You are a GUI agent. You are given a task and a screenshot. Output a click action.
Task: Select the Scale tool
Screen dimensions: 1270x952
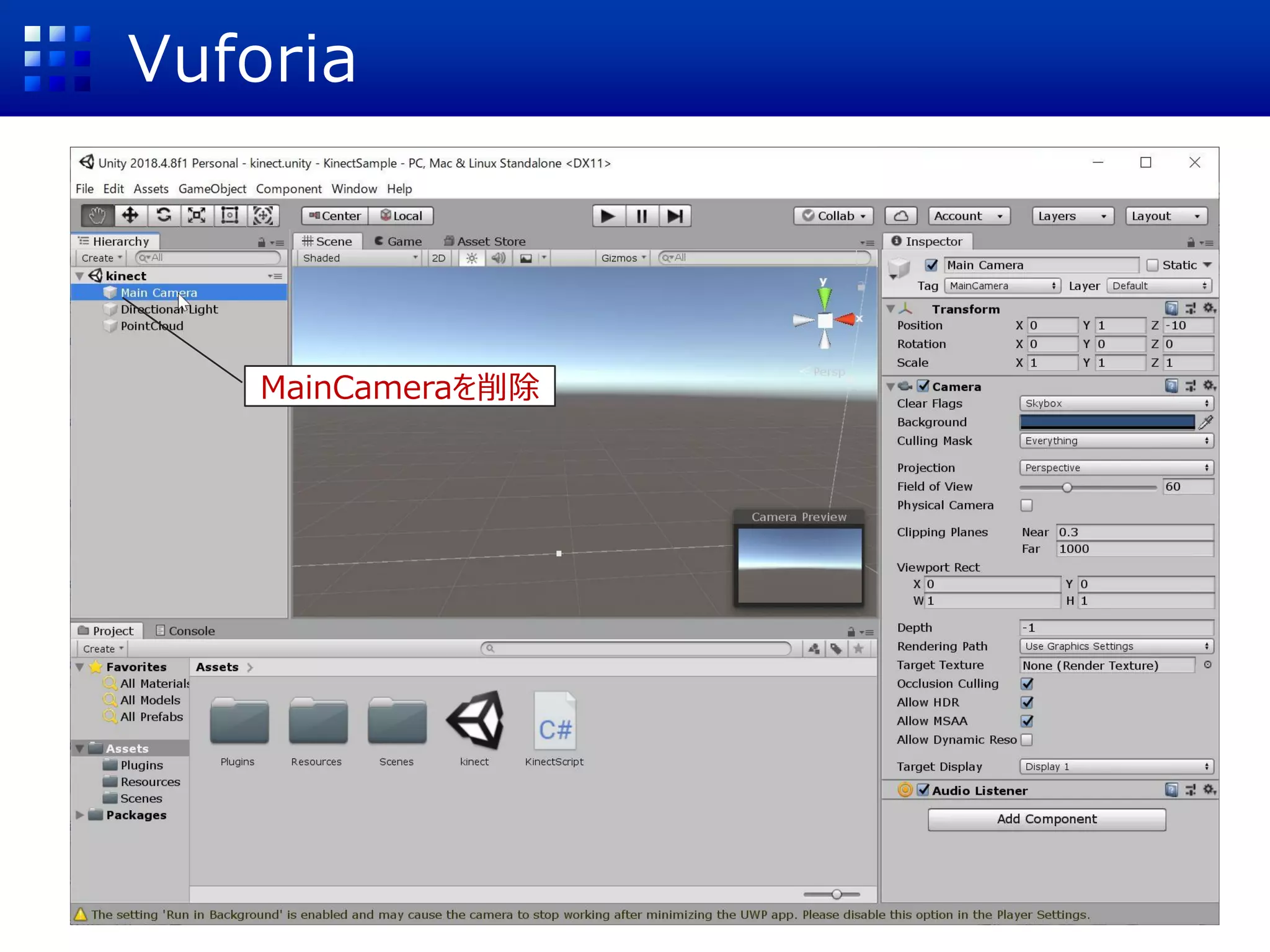[197, 216]
